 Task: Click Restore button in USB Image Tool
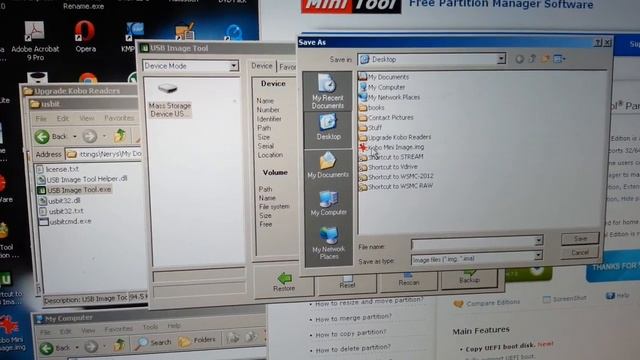click(284, 282)
